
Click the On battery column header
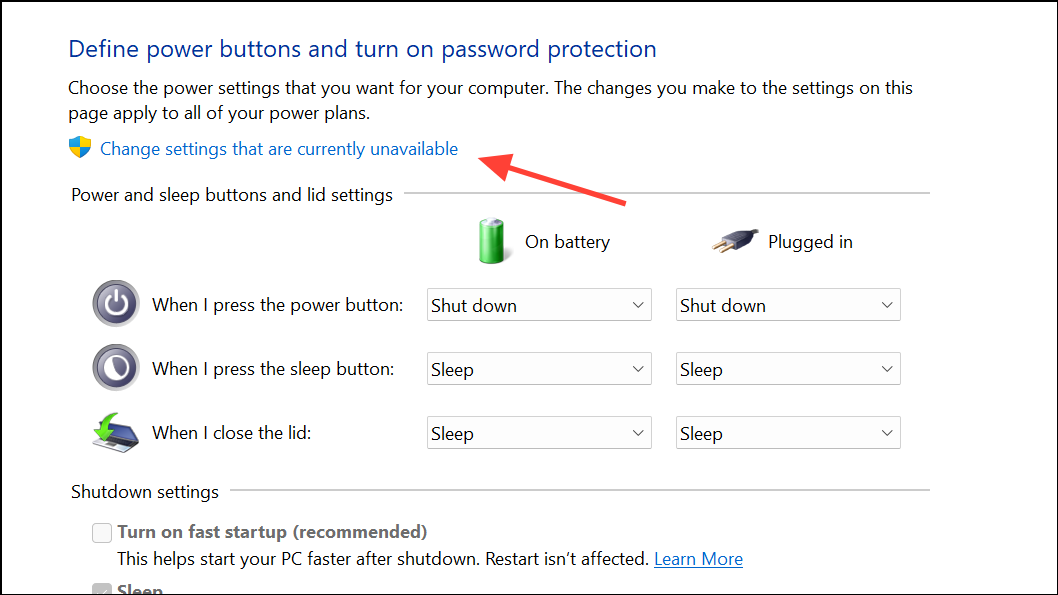coord(568,241)
